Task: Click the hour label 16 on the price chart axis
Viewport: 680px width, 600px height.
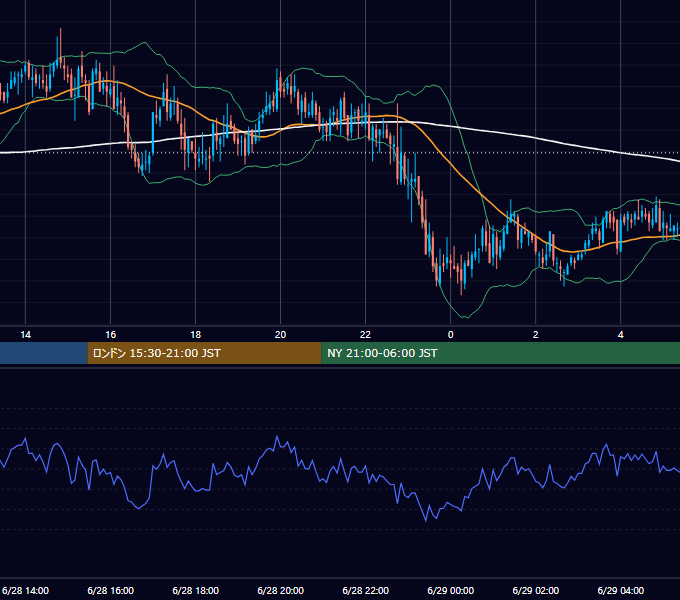Action: click(111, 335)
